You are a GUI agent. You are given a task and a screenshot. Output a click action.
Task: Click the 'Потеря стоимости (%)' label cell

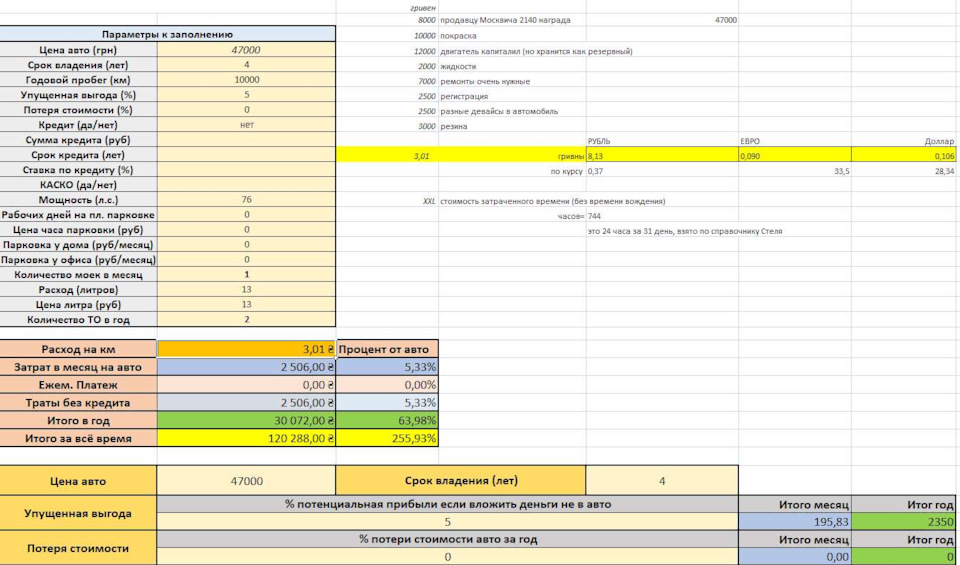point(78,110)
